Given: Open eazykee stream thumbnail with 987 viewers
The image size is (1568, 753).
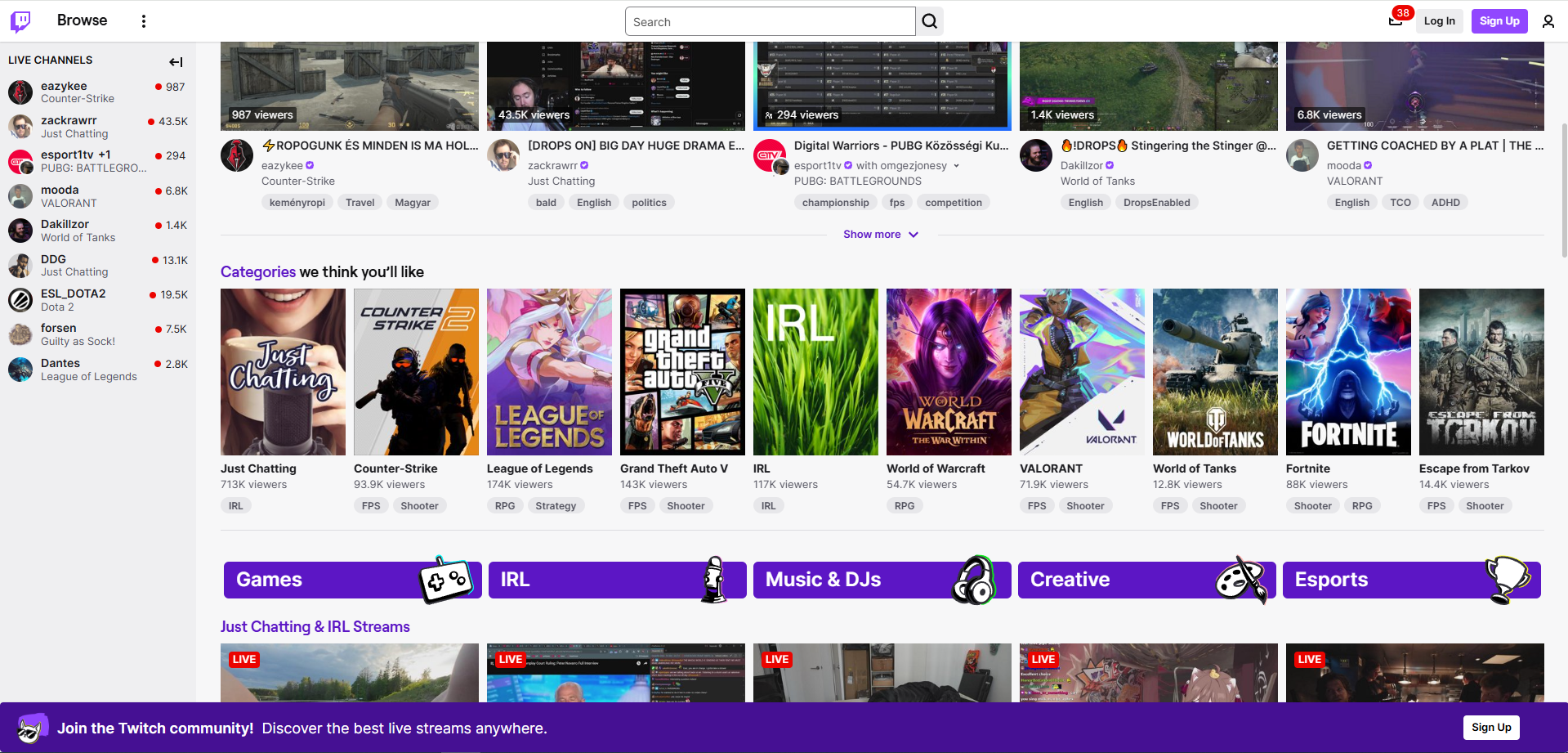Looking at the screenshot, I should click(350, 87).
